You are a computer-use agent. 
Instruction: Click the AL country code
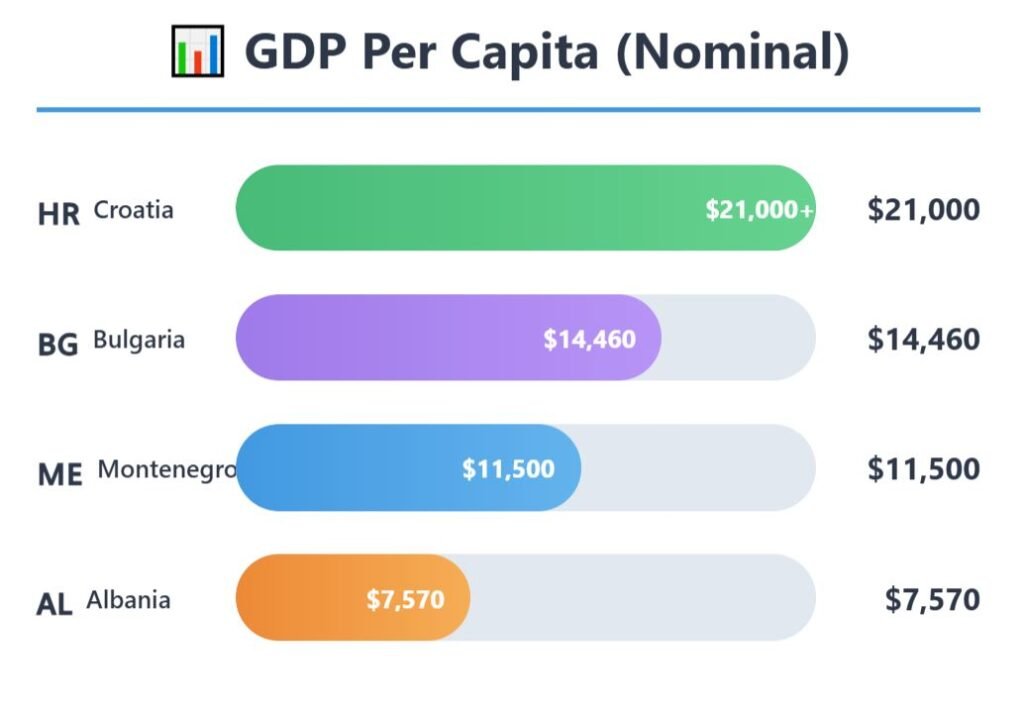coord(54,604)
